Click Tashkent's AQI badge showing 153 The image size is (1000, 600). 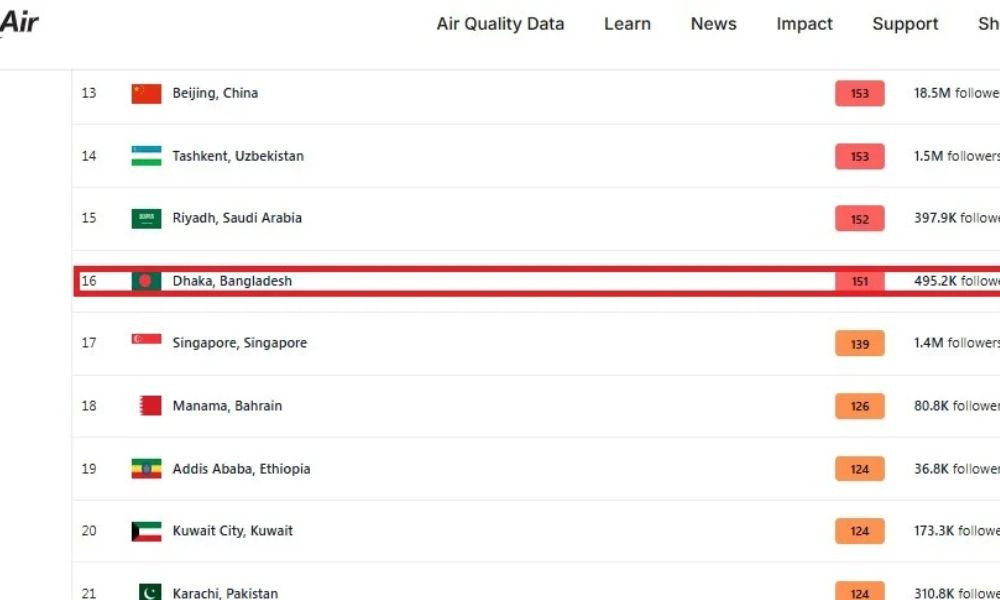point(860,156)
